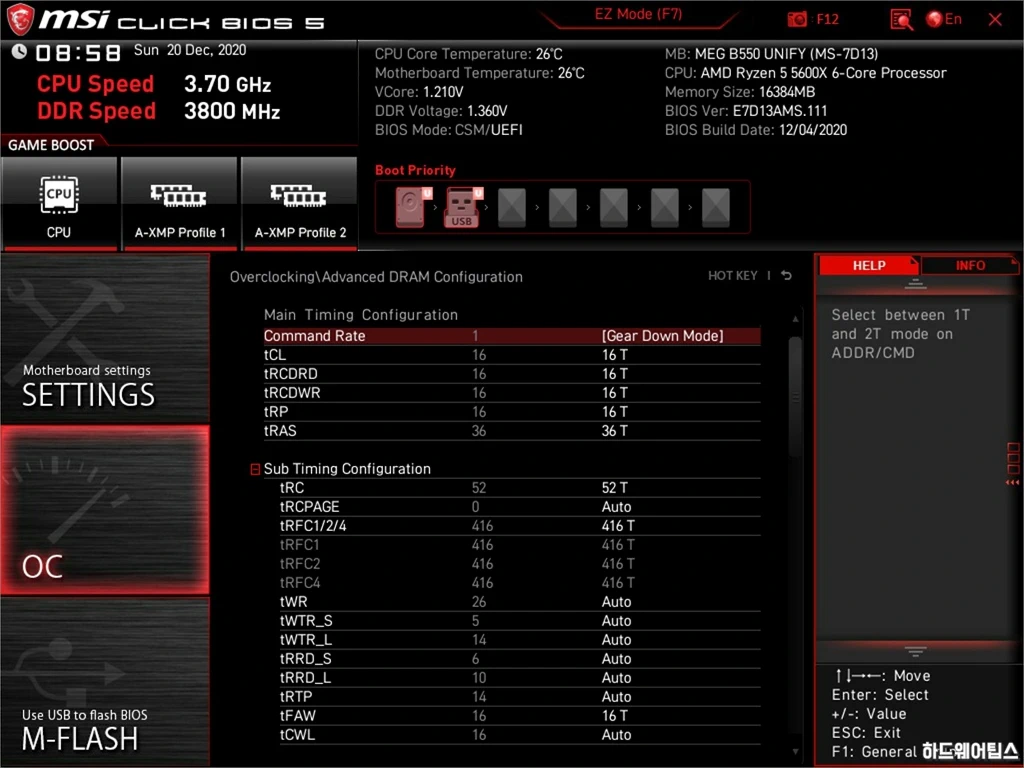Select the USB boot priority device icon
The width and height of the screenshot is (1024, 768).
(x=462, y=207)
